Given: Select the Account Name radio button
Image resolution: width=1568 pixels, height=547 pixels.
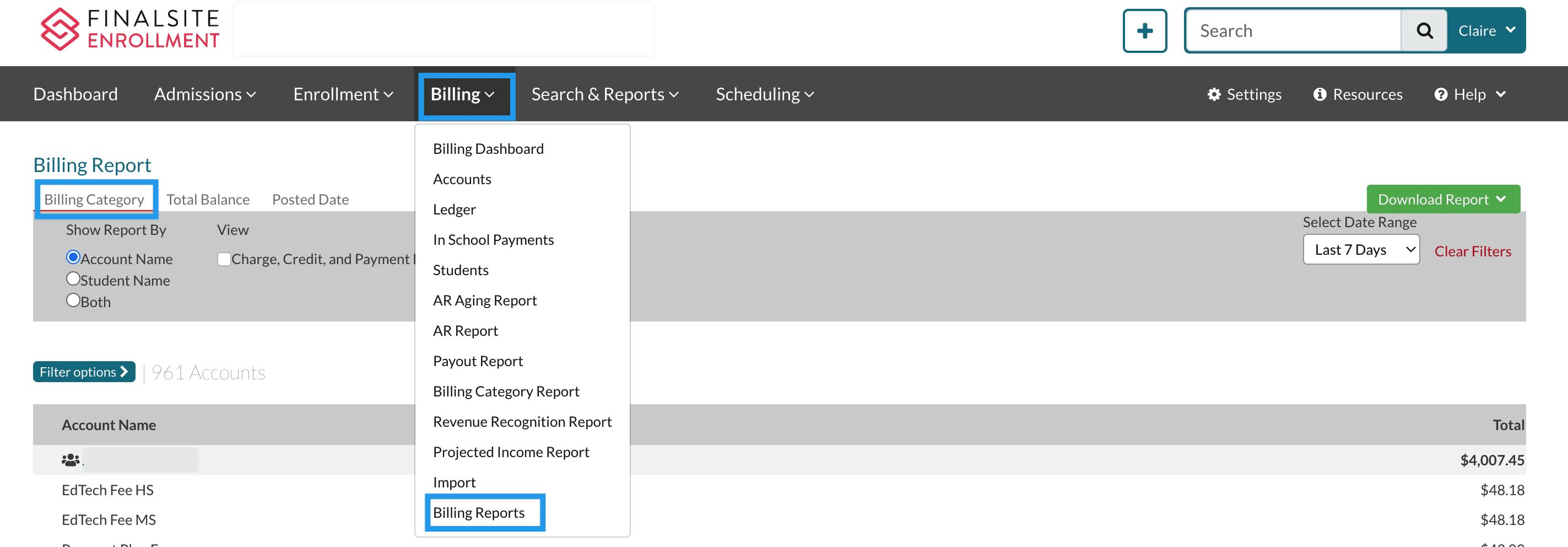Looking at the screenshot, I should coord(73,258).
